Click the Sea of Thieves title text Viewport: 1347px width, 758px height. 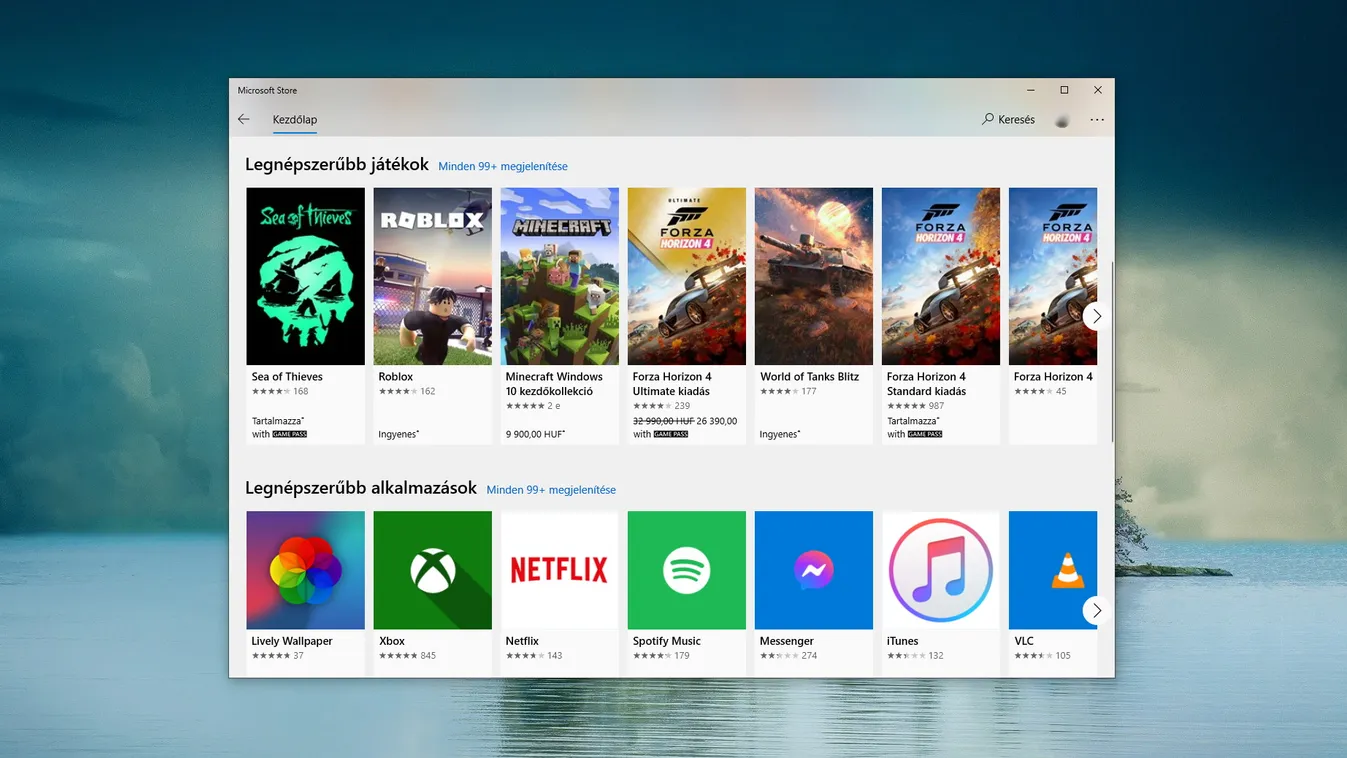pyautogui.click(x=287, y=377)
